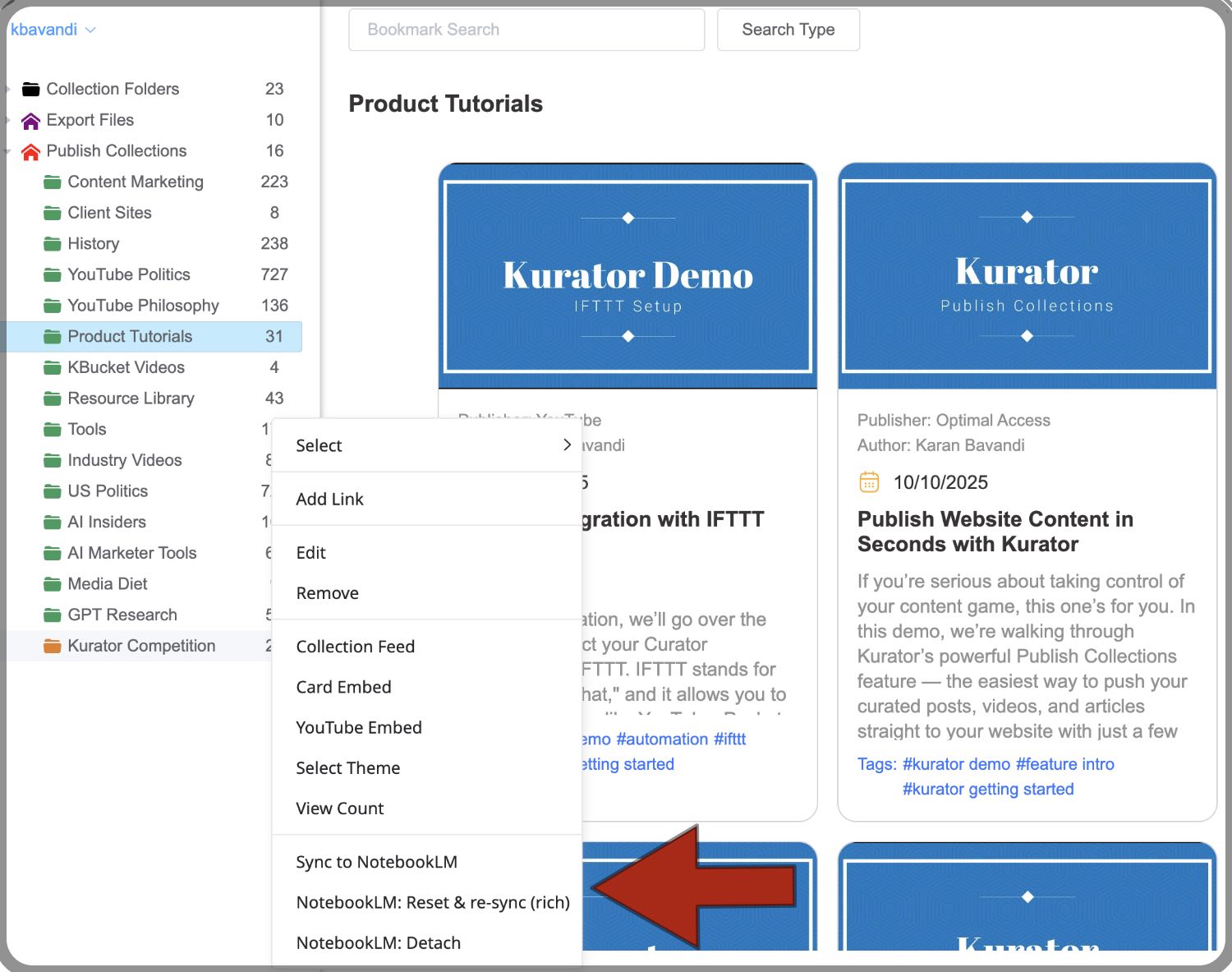
Task: Select the Kurator Competition collection label
Action: pos(142,646)
